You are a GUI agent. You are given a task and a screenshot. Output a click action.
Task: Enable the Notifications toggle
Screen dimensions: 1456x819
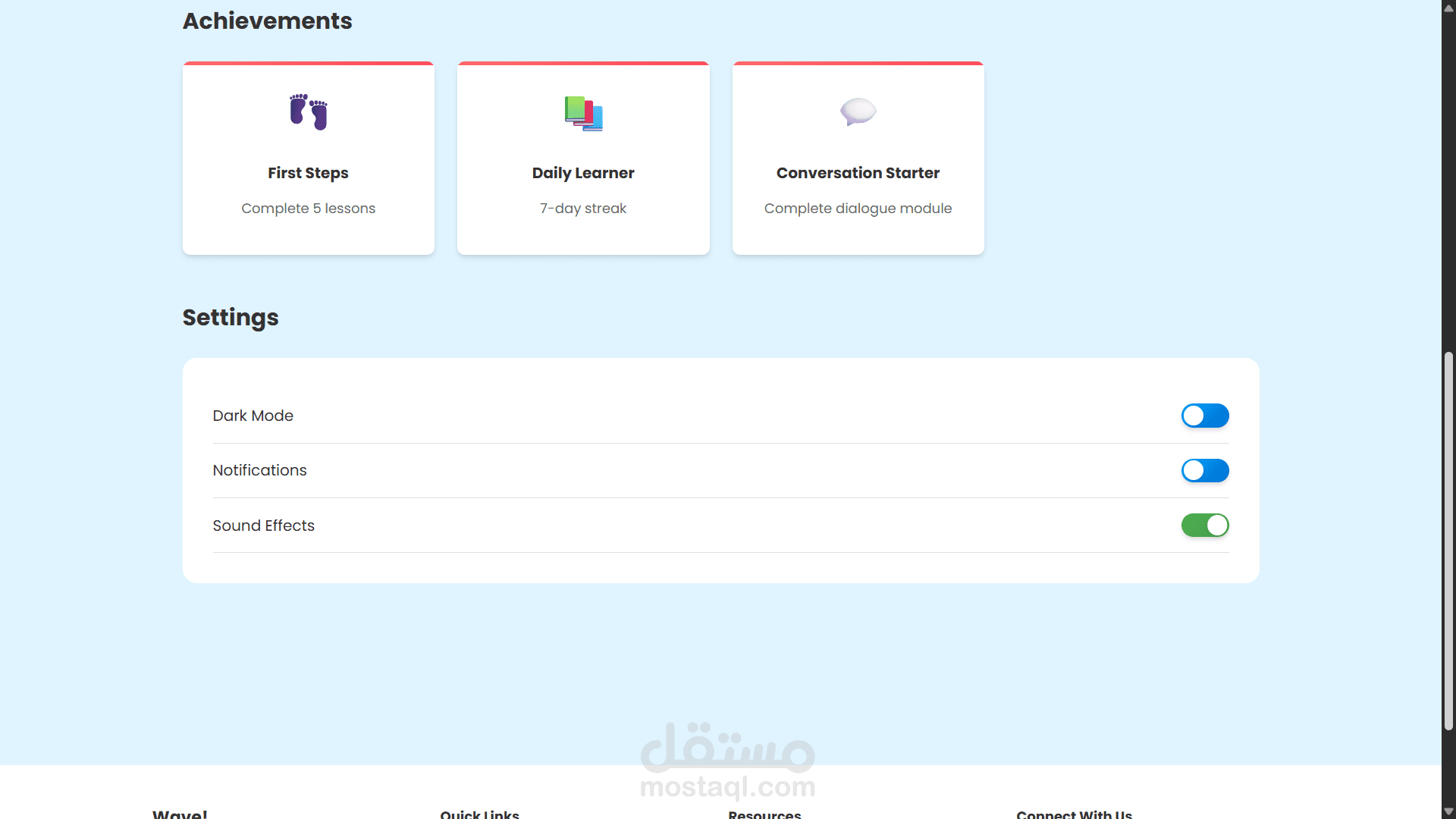[x=1204, y=470]
